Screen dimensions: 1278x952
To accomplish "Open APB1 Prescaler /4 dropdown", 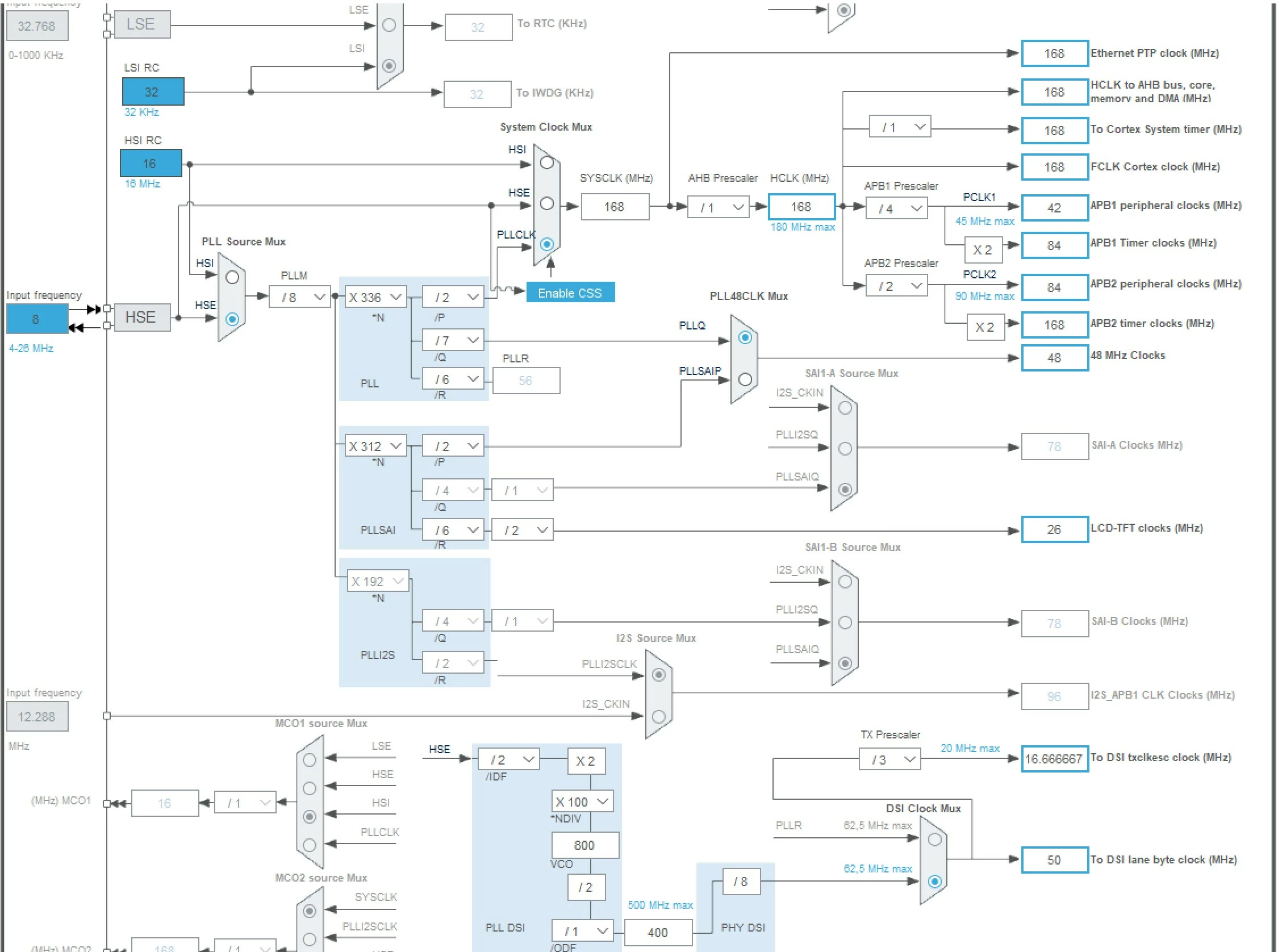I will pyautogui.click(x=896, y=208).
